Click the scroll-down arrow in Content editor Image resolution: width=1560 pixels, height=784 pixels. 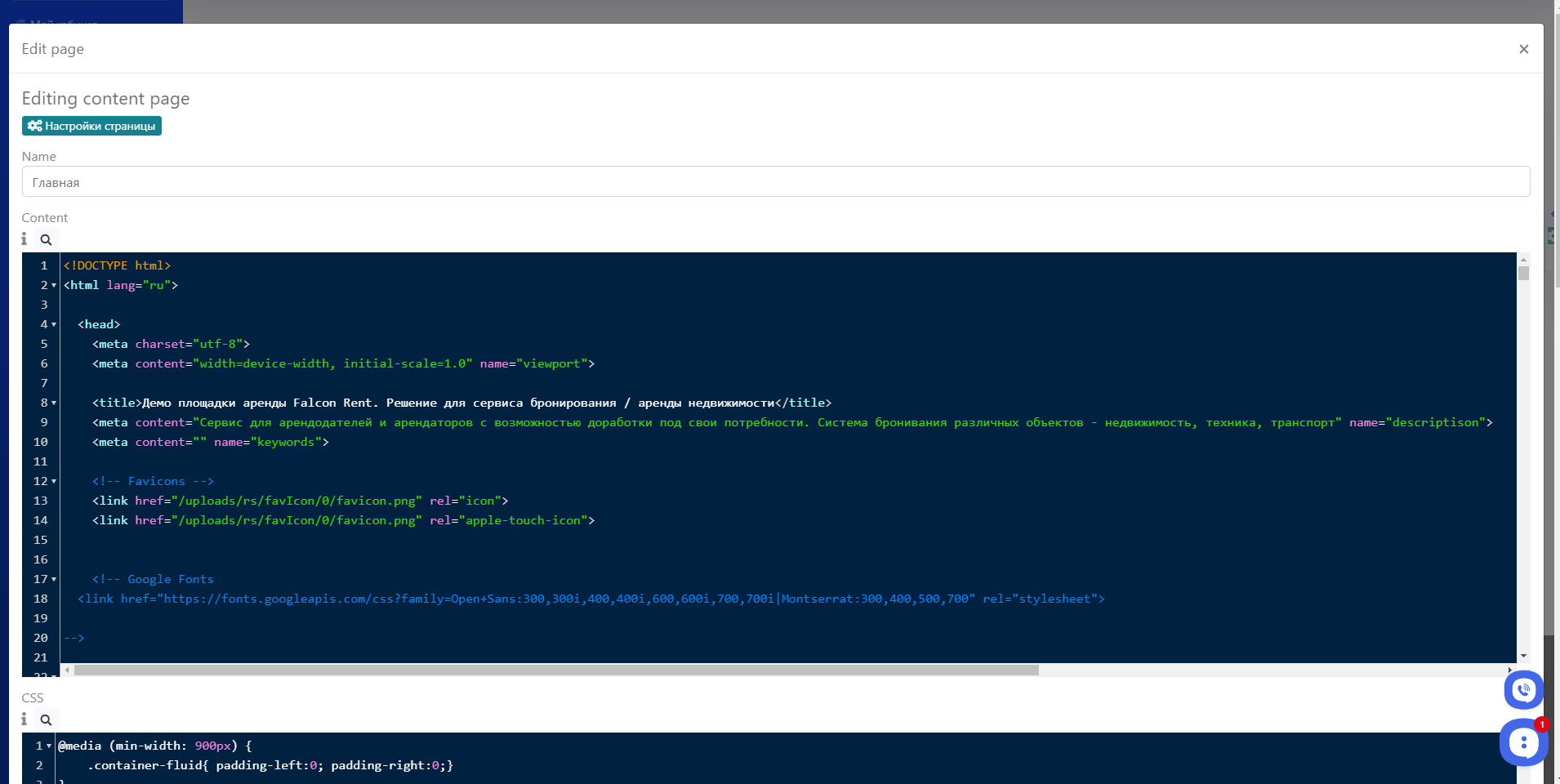click(x=1523, y=656)
